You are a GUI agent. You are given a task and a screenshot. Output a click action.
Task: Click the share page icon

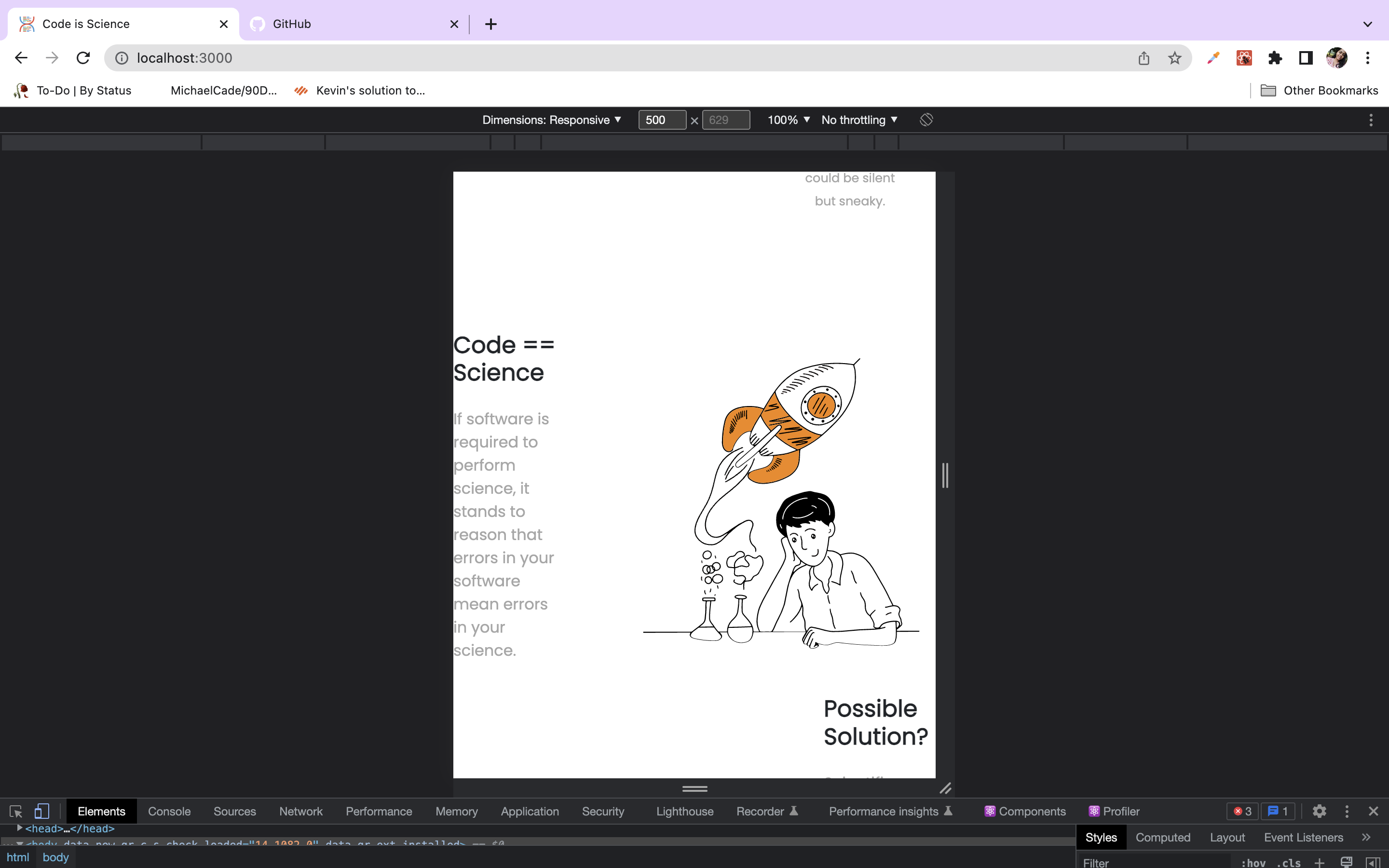point(1144,58)
